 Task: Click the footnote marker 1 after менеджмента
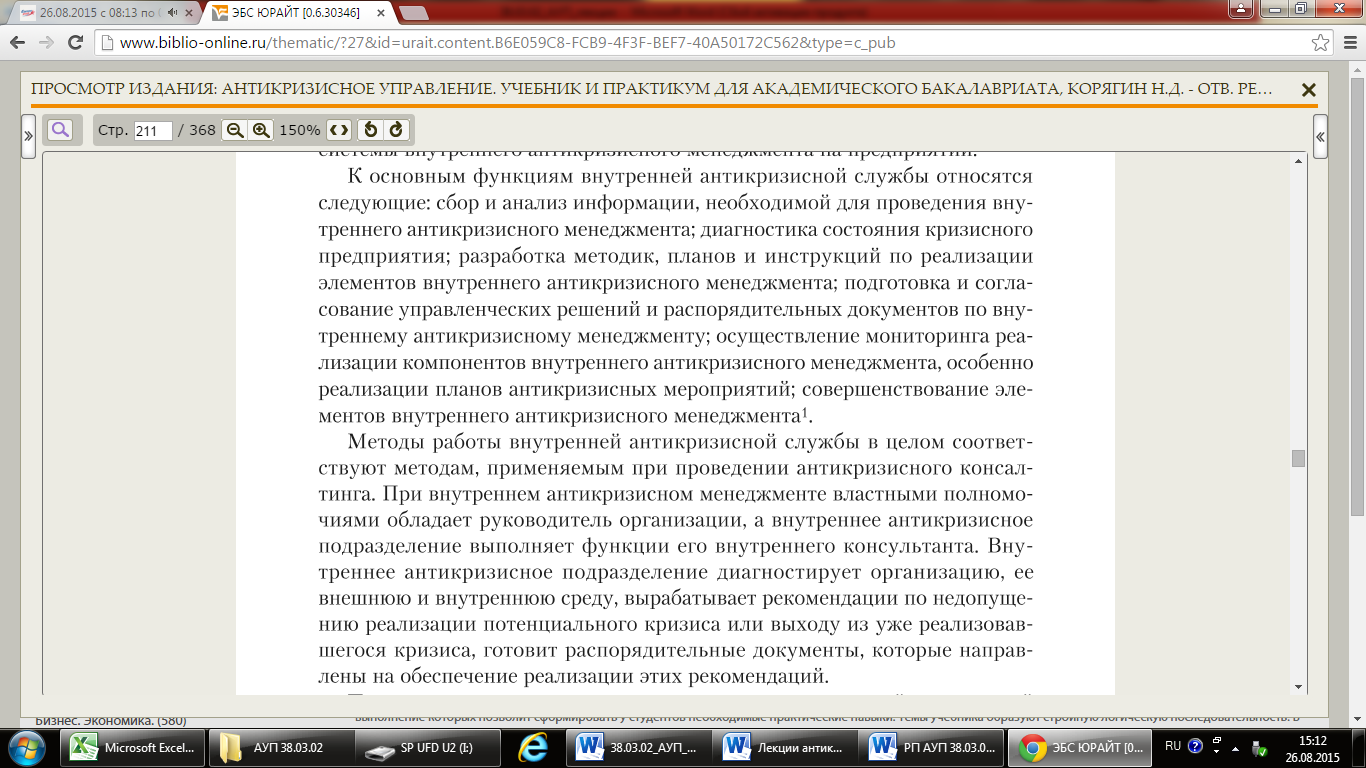(x=806, y=410)
